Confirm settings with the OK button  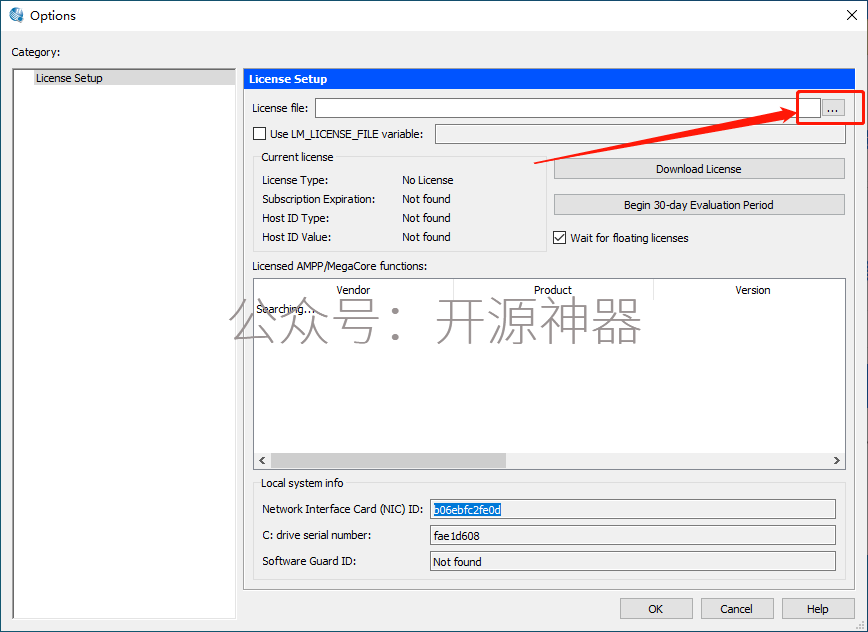point(656,609)
